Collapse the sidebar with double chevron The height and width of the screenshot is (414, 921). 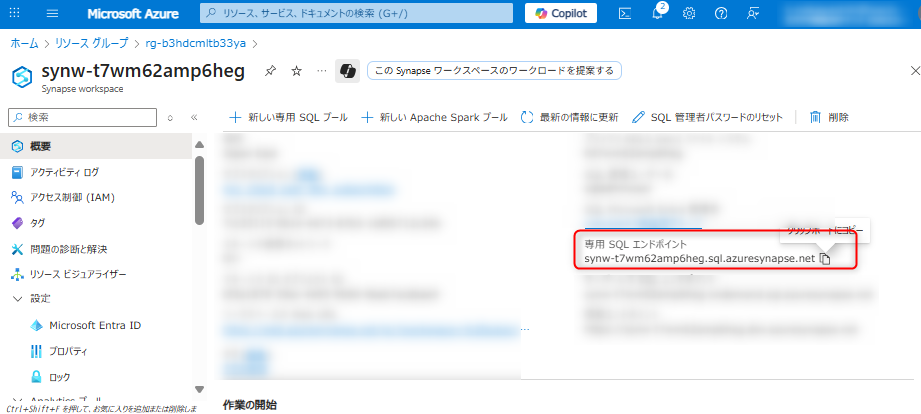194,118
